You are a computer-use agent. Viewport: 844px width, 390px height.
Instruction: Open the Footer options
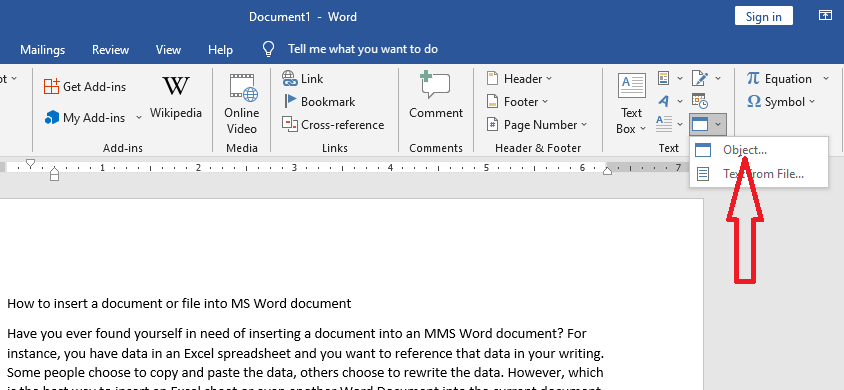click(x=517, y=102)
